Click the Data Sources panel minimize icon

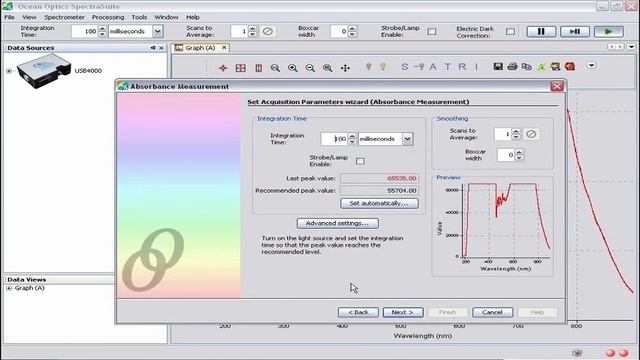pyautogui.click(x=153, y=48)
